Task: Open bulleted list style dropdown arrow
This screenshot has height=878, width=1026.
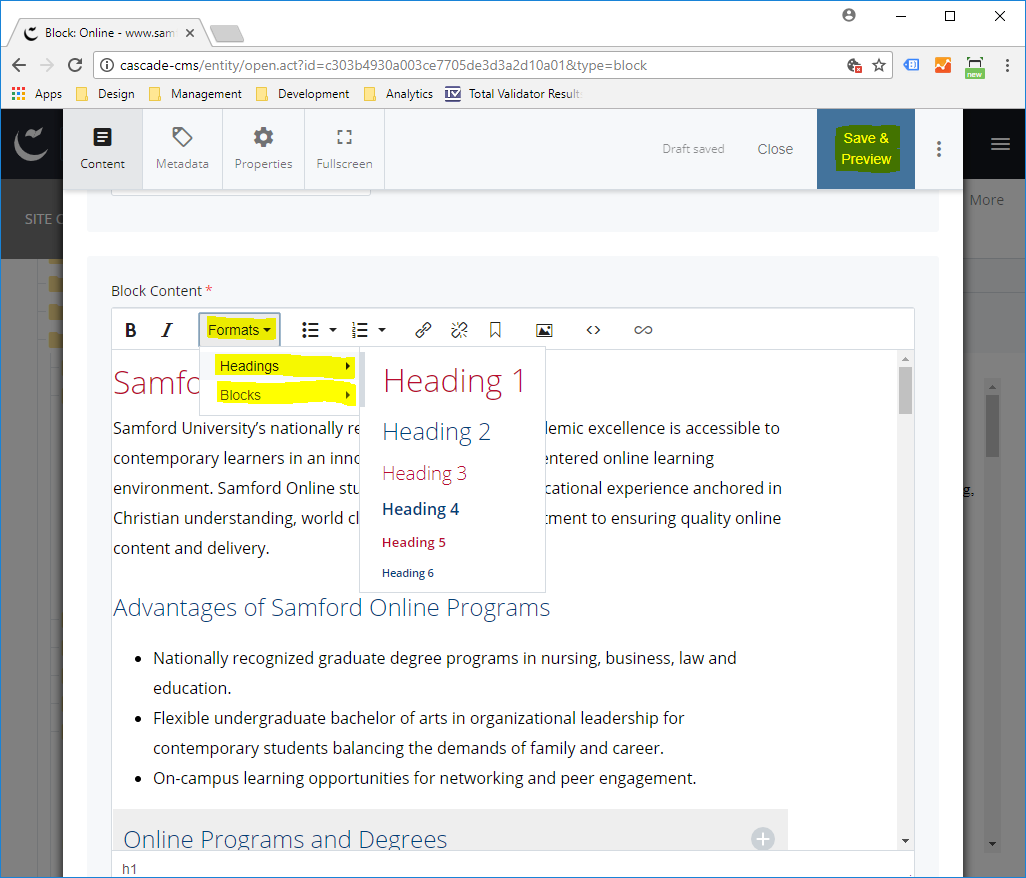Action: coord(333,330)
